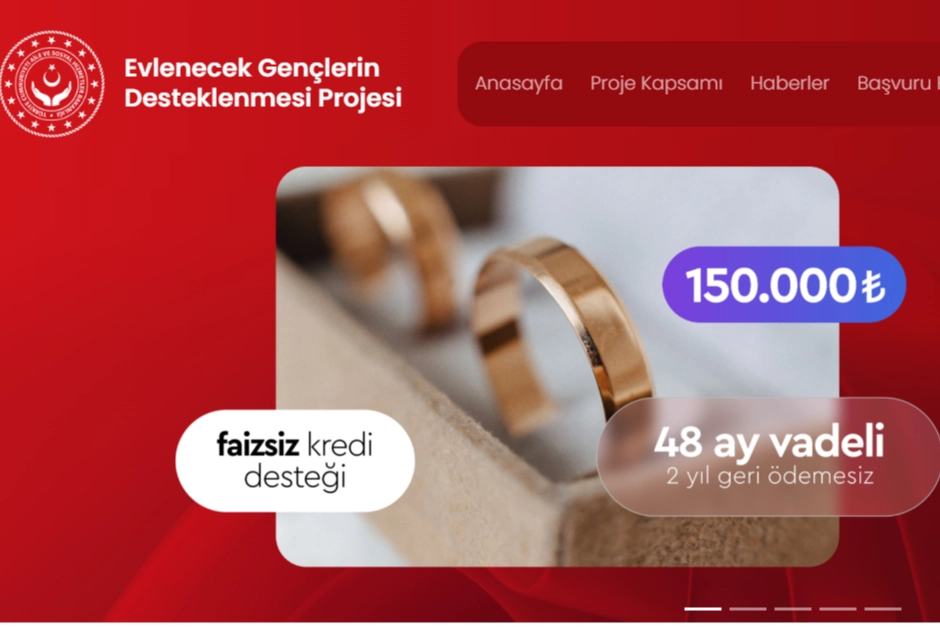The image size is (940, 627).
Task: Open the Proje Kapsamı menu item
Action: (656, 83)
